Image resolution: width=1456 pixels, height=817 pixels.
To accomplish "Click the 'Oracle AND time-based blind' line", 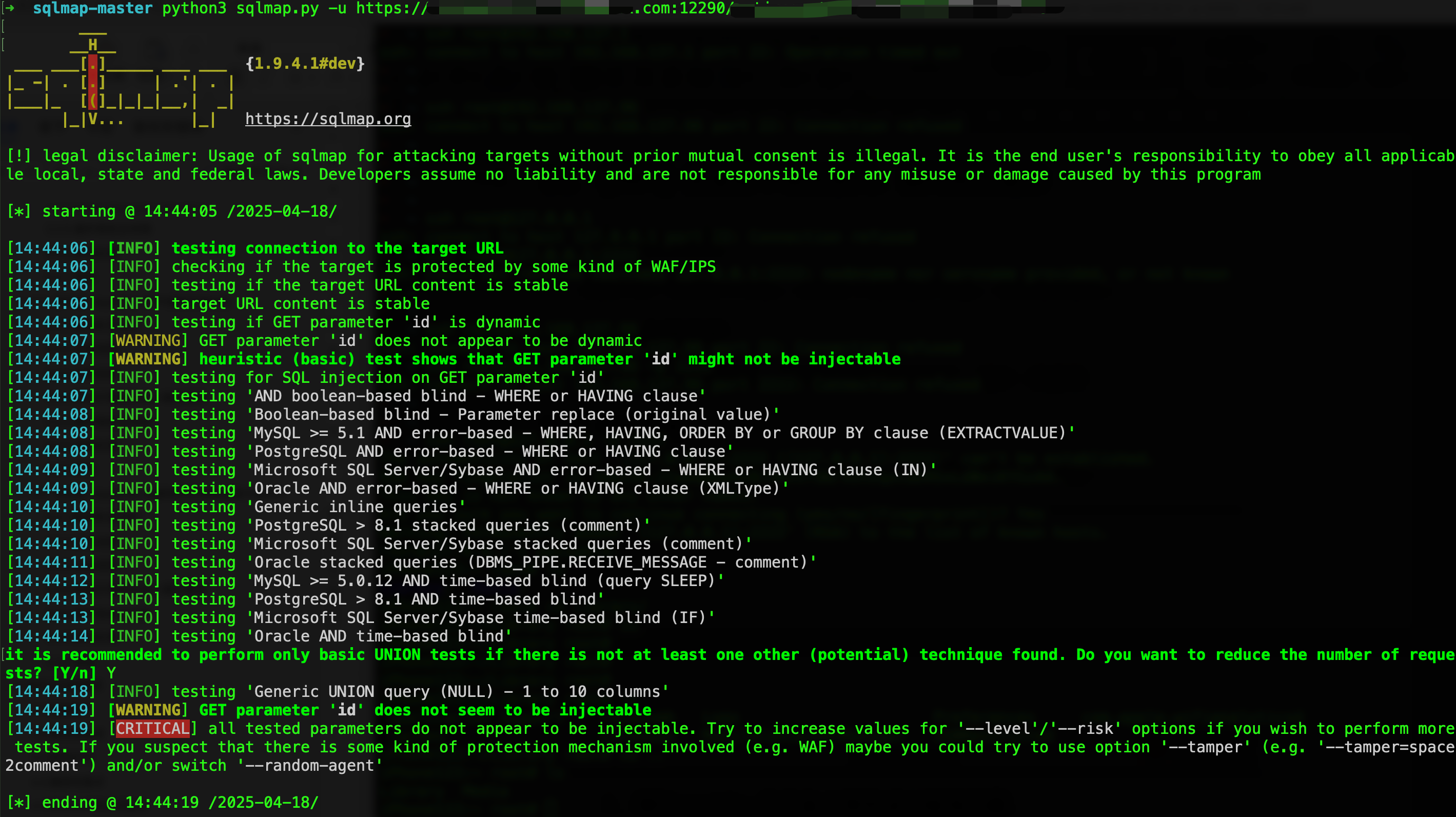I will point(380,636).
